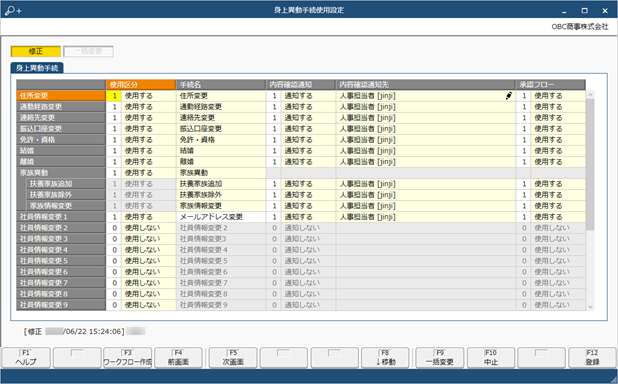
Task: Click the 承認フロー column header
Action: coord(551,85)
